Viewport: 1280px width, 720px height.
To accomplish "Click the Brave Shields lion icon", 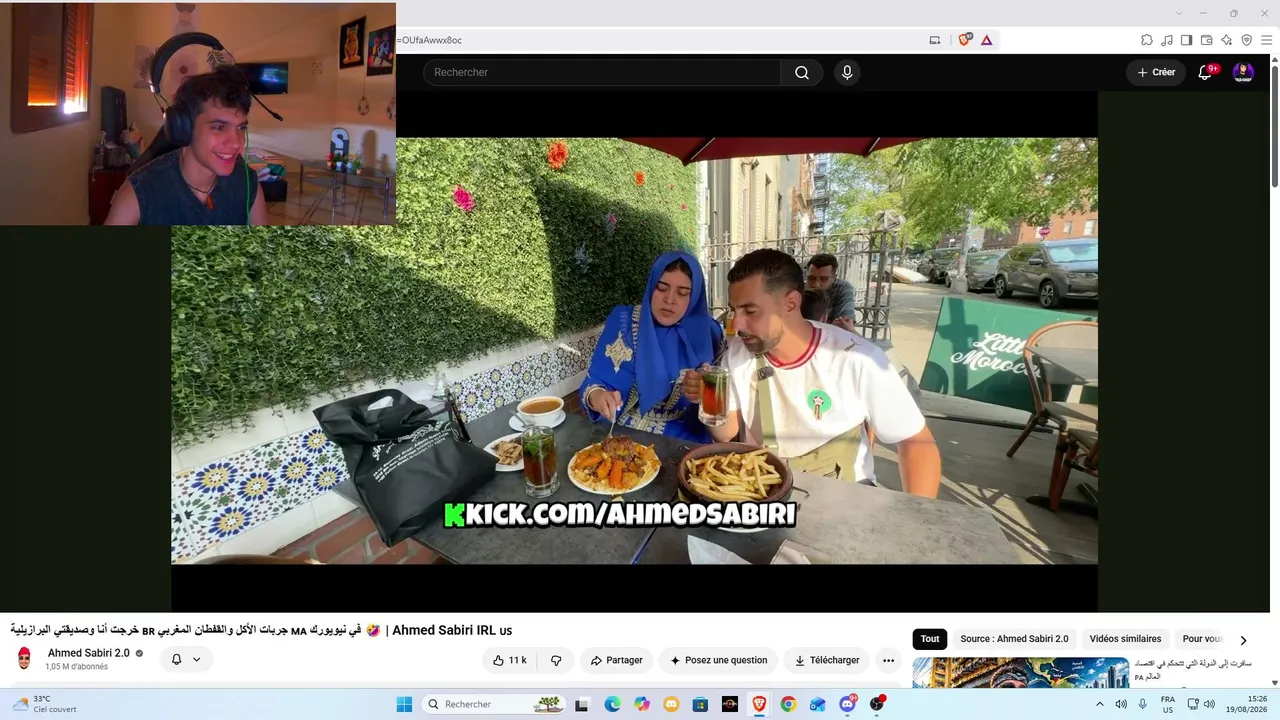I will [965, 40].
